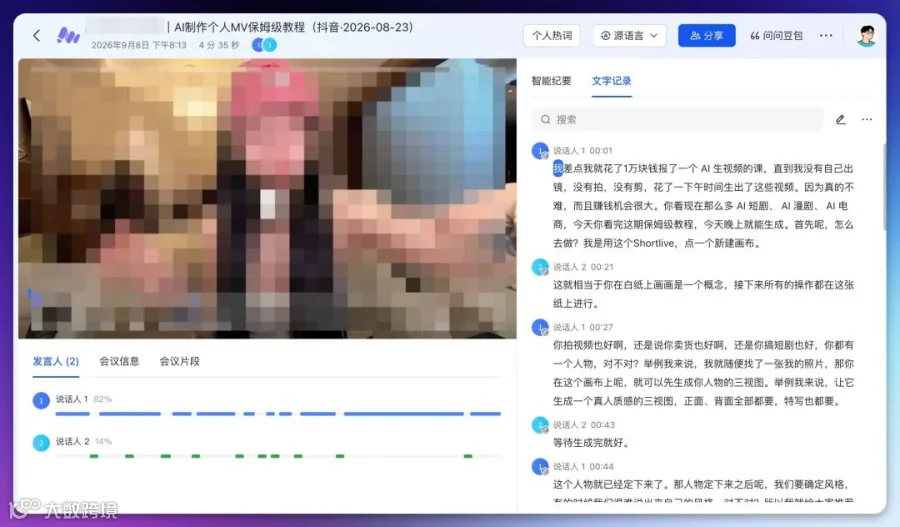Open the user profile avatar
Viewport: 900px width, 527px height.
coord(867,36)
